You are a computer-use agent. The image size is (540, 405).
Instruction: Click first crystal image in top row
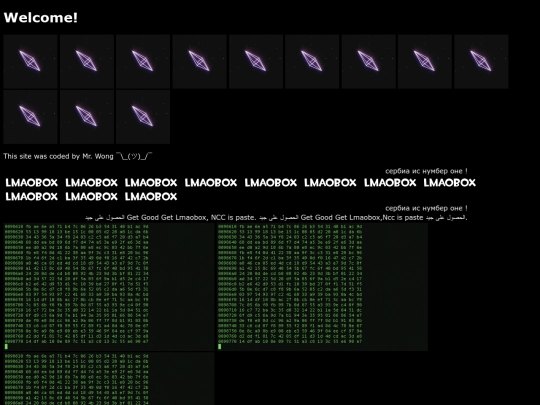coord(30,61)
